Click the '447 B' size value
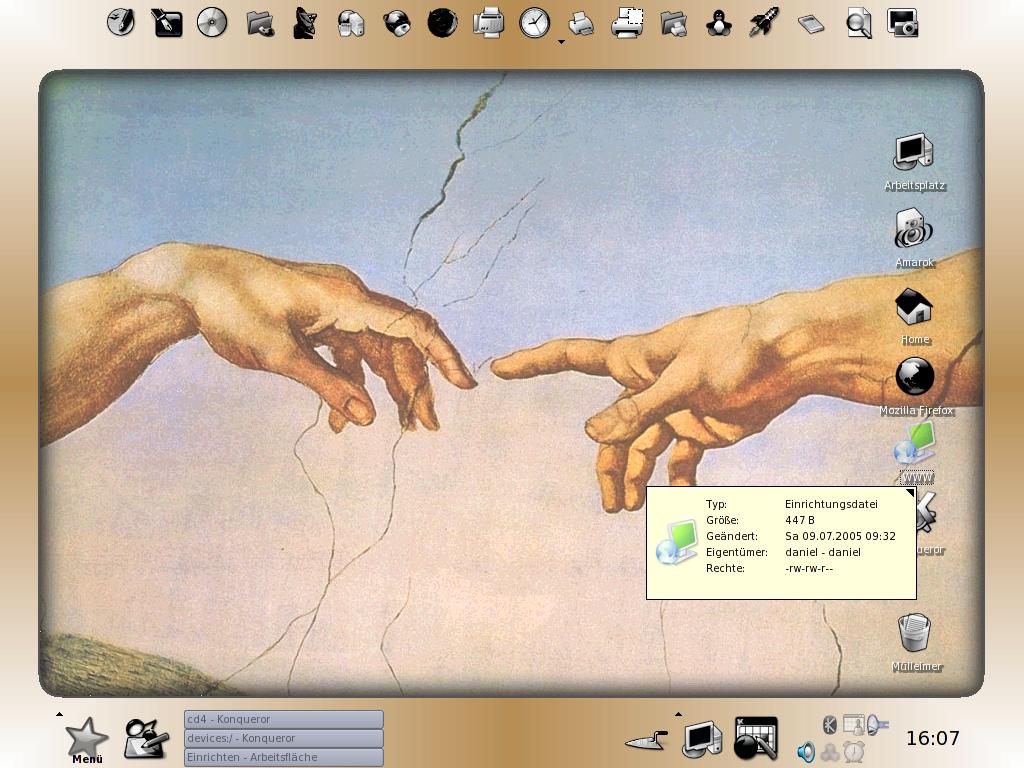 tap(799, 520)
